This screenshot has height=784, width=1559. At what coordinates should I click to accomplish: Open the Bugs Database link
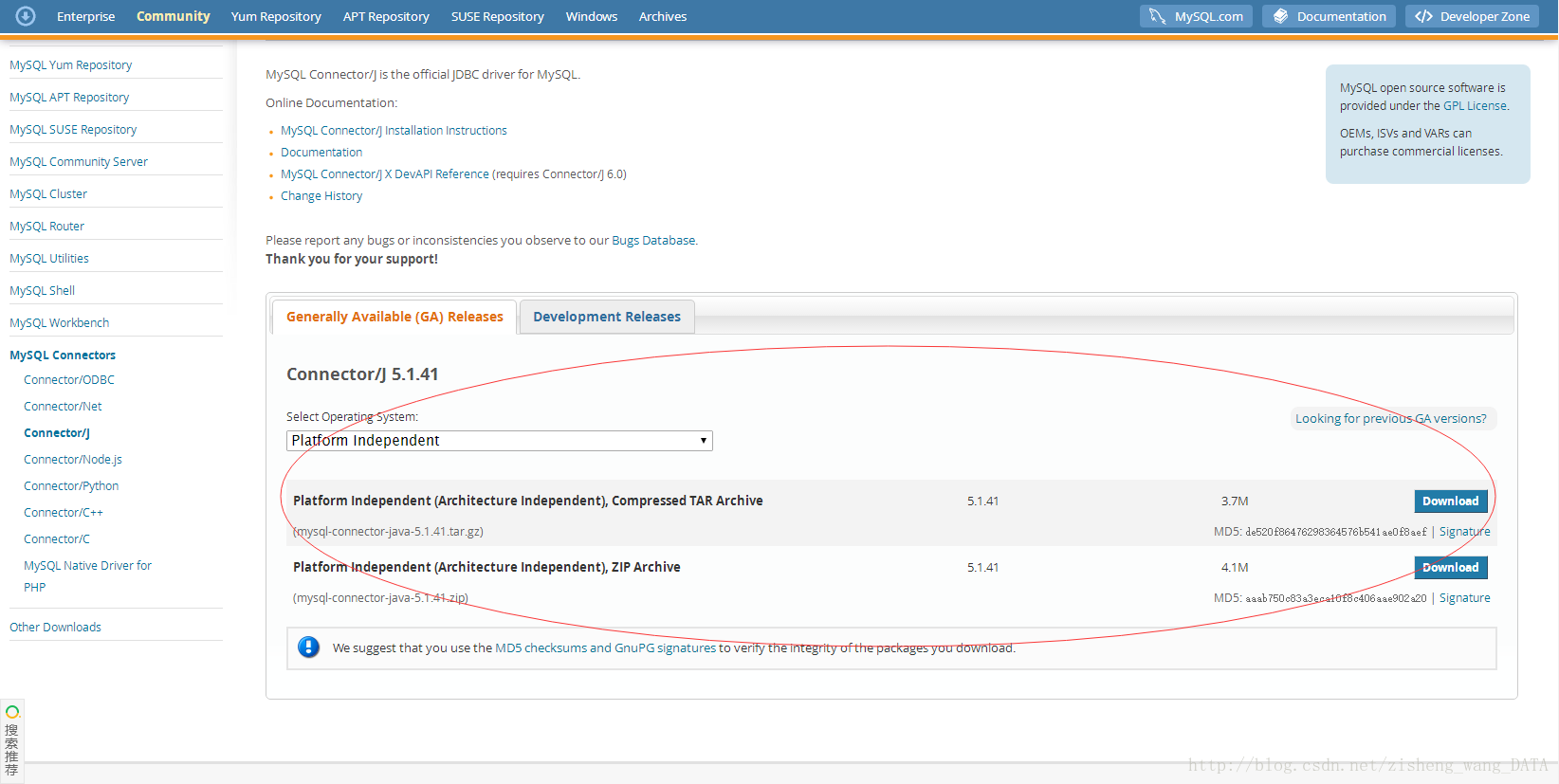coord(653,241)
